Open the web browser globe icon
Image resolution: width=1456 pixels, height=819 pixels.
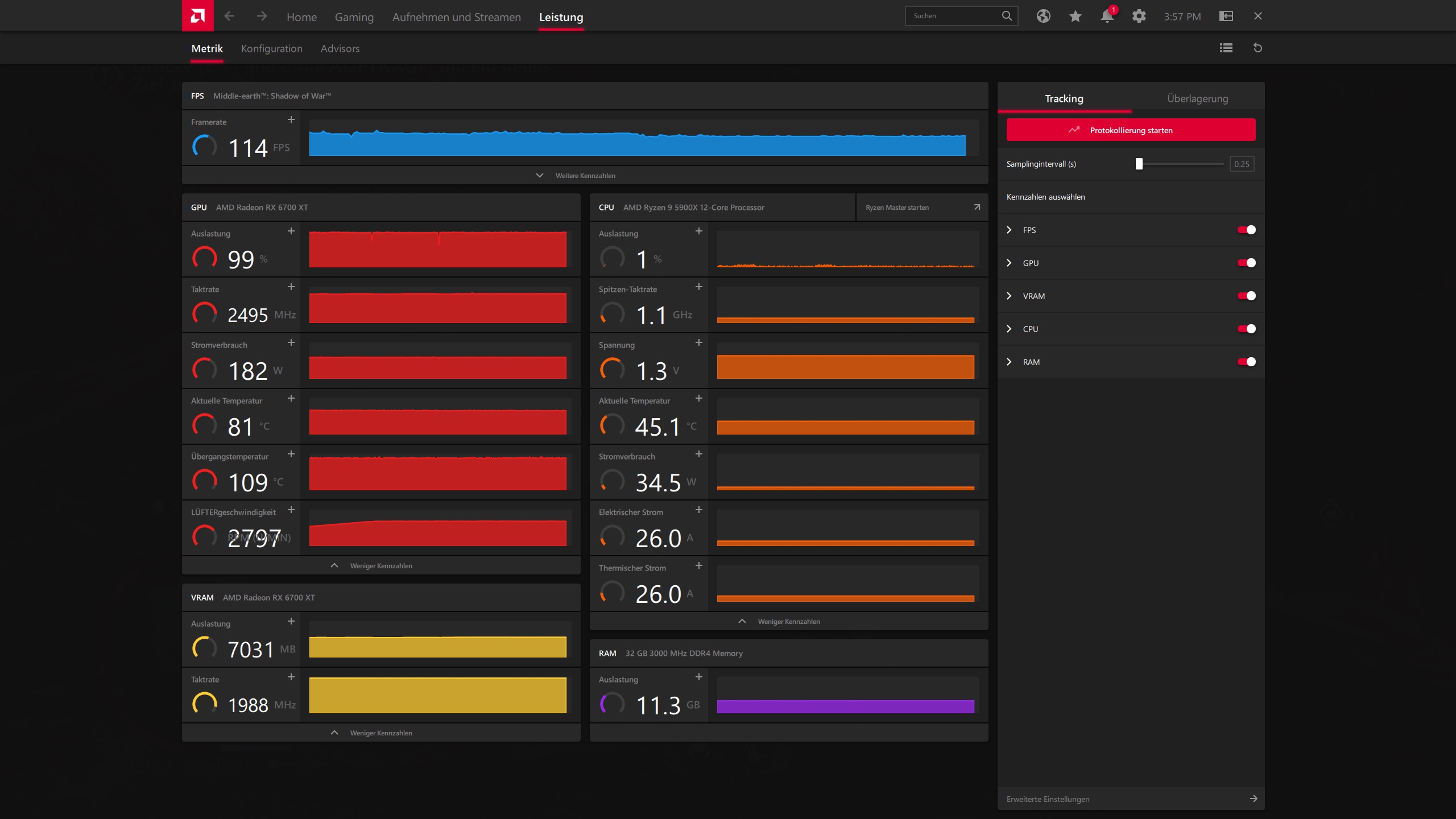point(1043,16)
